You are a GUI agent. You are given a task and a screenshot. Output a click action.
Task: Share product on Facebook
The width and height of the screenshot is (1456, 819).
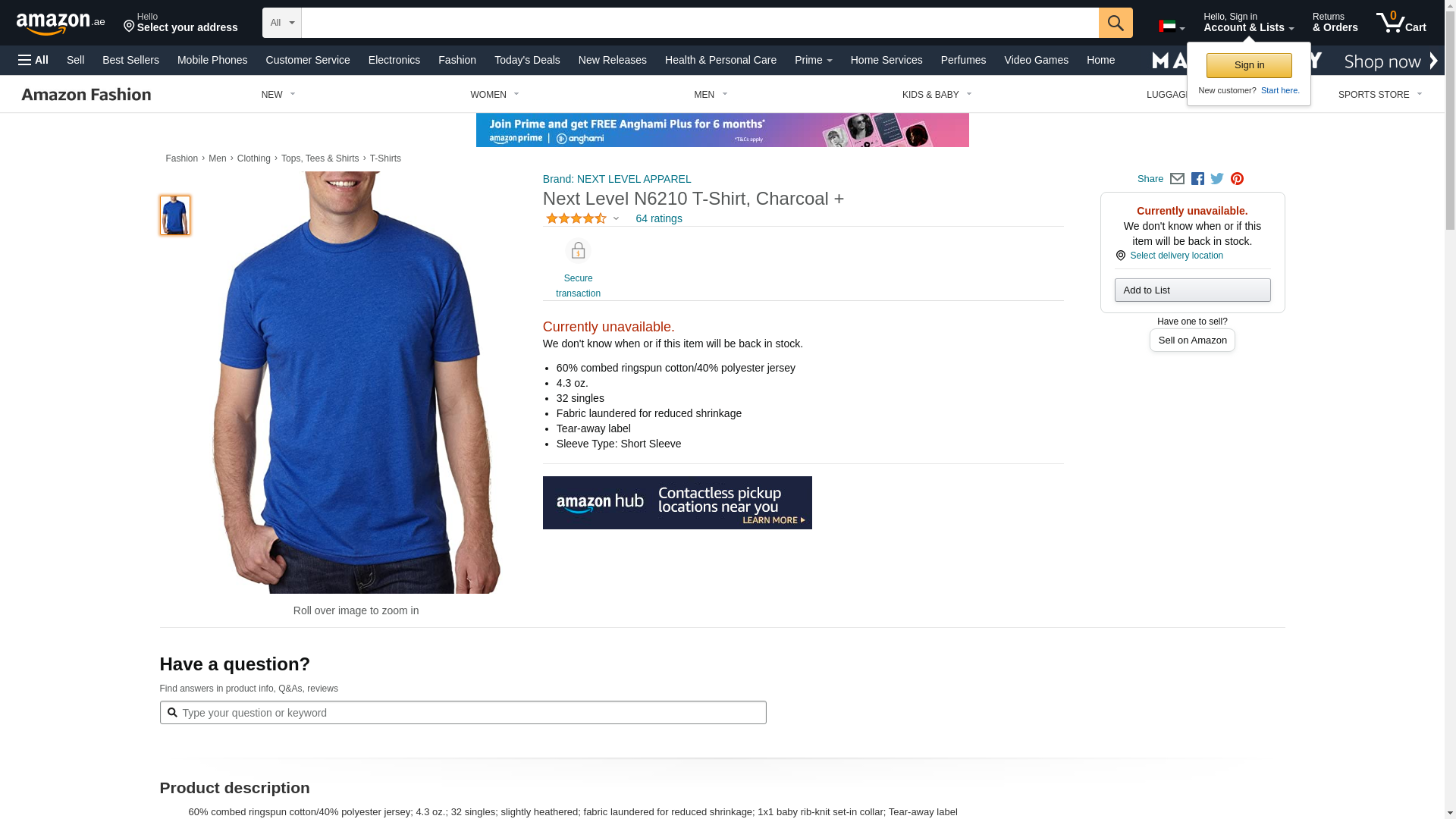[x=1197, y=179]
